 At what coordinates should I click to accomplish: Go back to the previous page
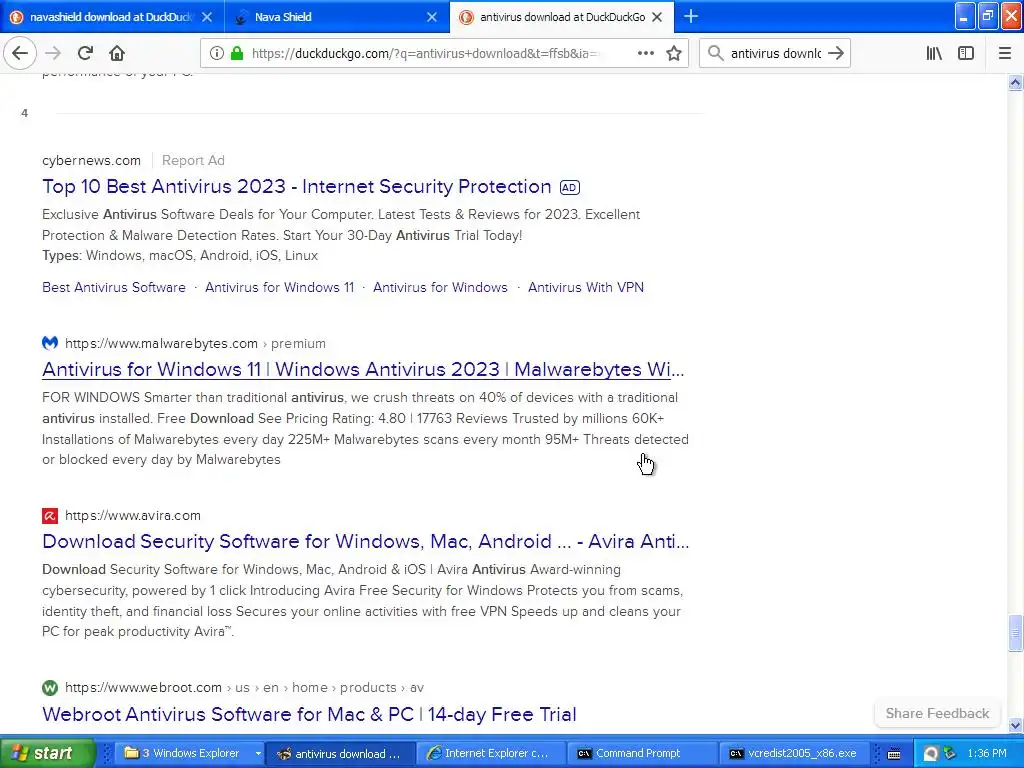20,53
